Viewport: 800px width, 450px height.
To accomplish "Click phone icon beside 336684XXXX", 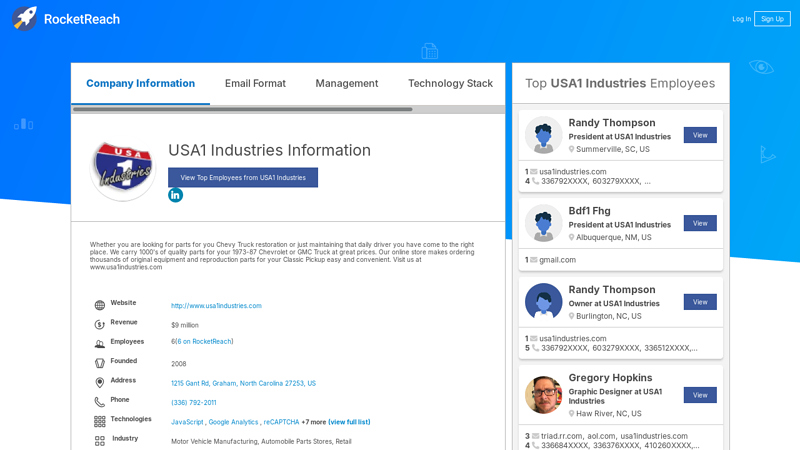I will pyautogui.click(x=536, y=445).
